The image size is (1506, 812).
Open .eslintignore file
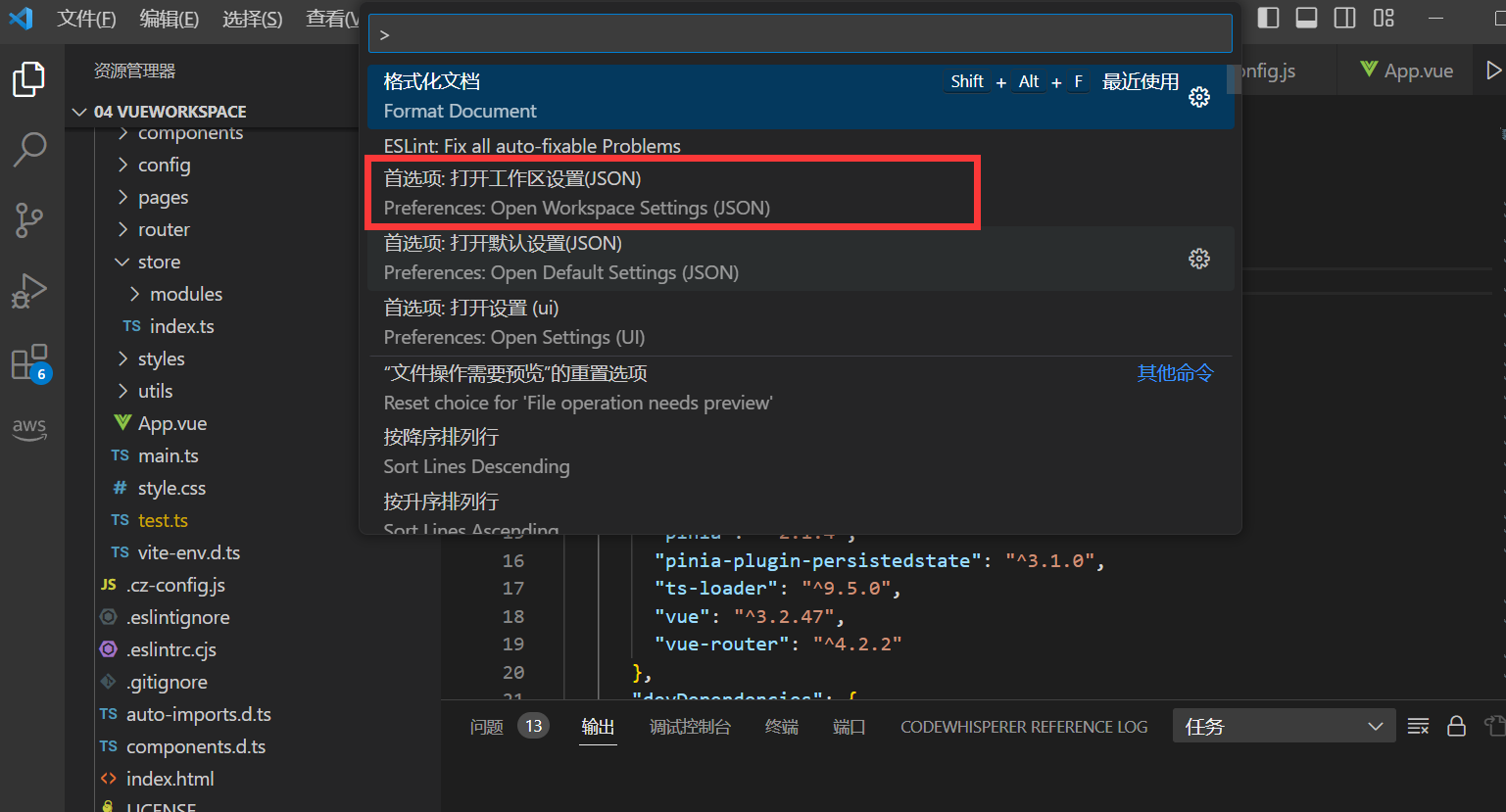click(177, 617)
